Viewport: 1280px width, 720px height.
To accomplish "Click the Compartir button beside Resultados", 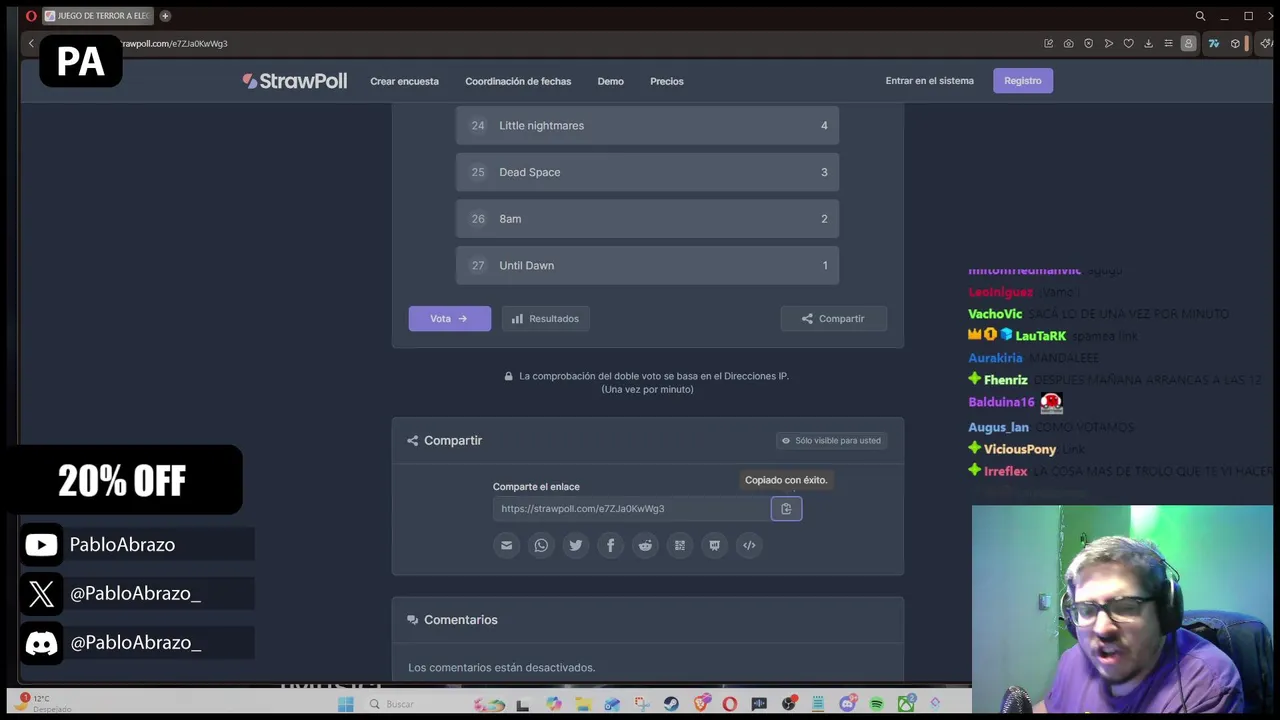I will coord(833,319).
